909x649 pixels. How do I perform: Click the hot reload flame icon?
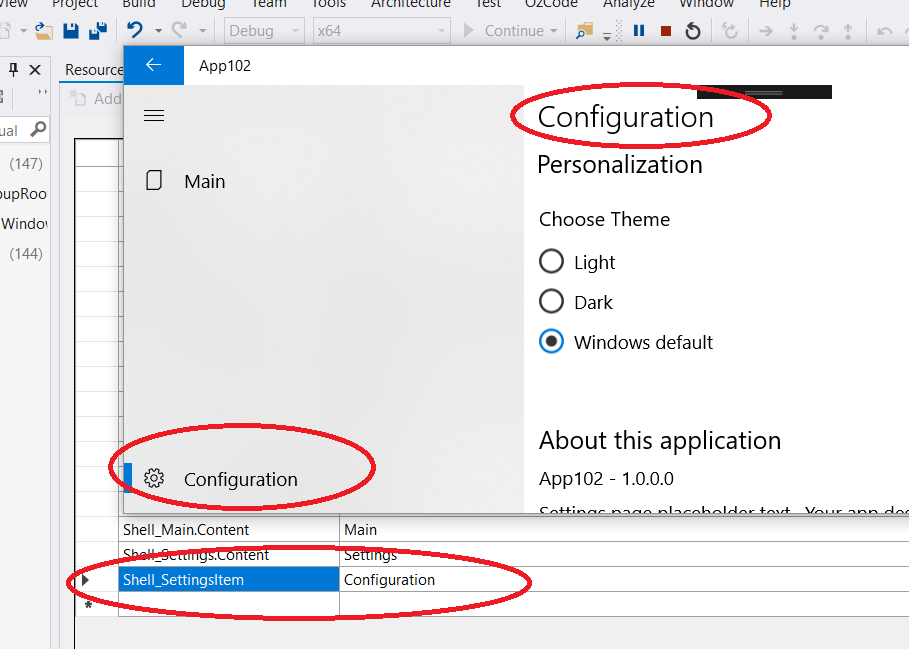729,31
